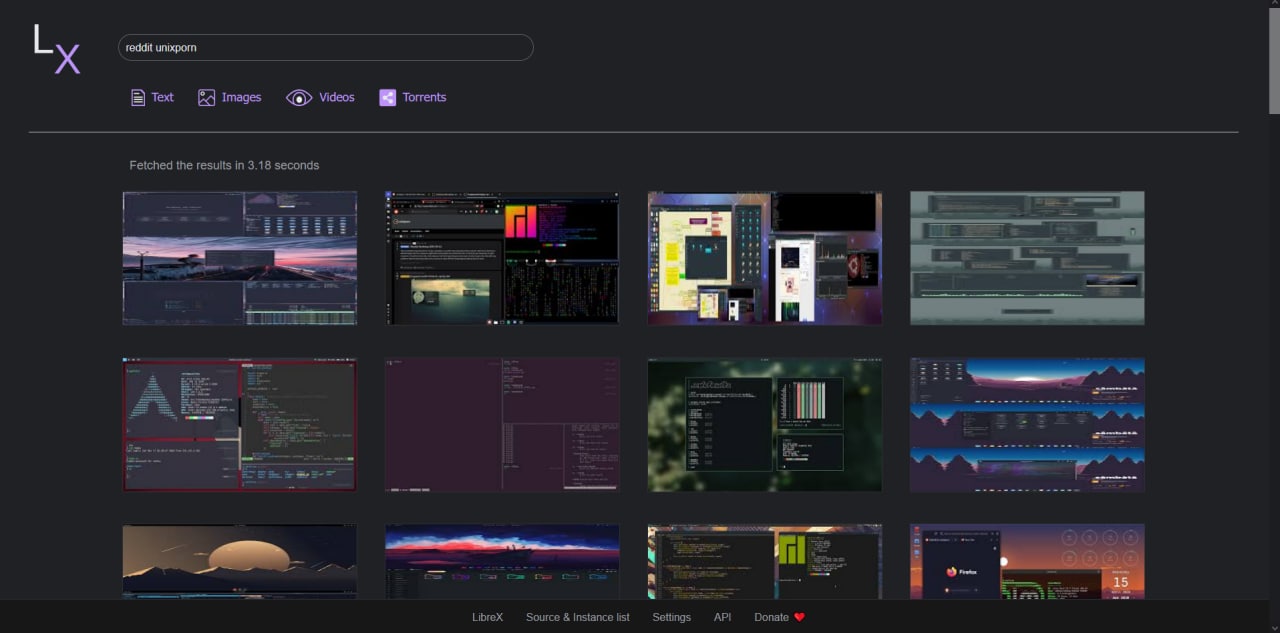Switch to the Text results tab
Screen dimensions: 1280x633
152,97
